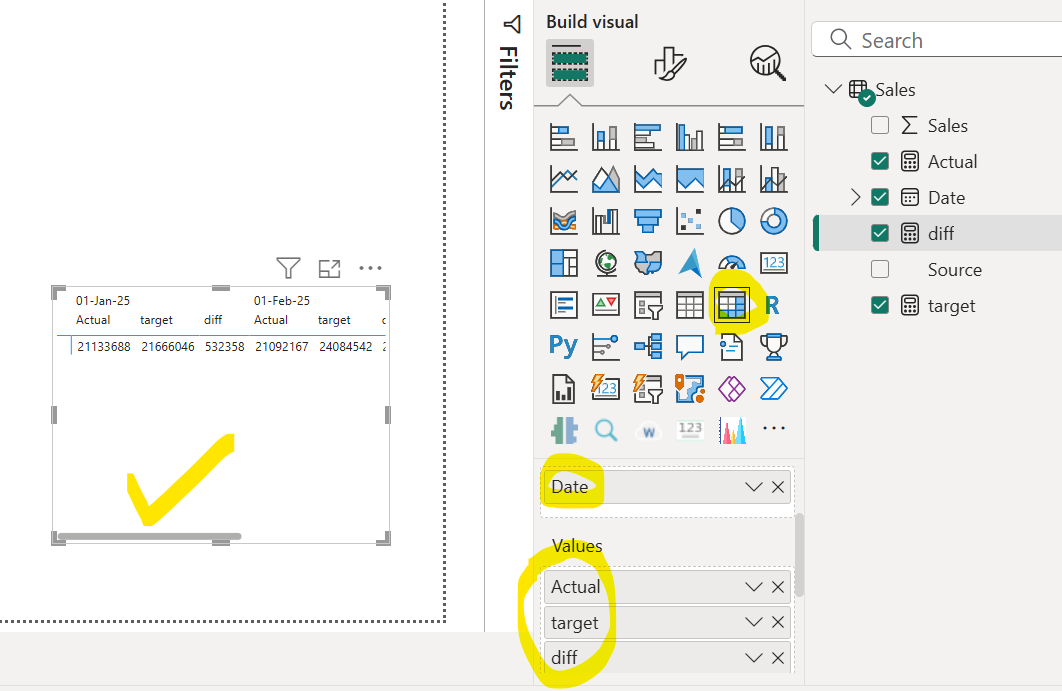Open filter icon on matrix visual header
The image size is (1062, 691).
(x=288, y=268)
